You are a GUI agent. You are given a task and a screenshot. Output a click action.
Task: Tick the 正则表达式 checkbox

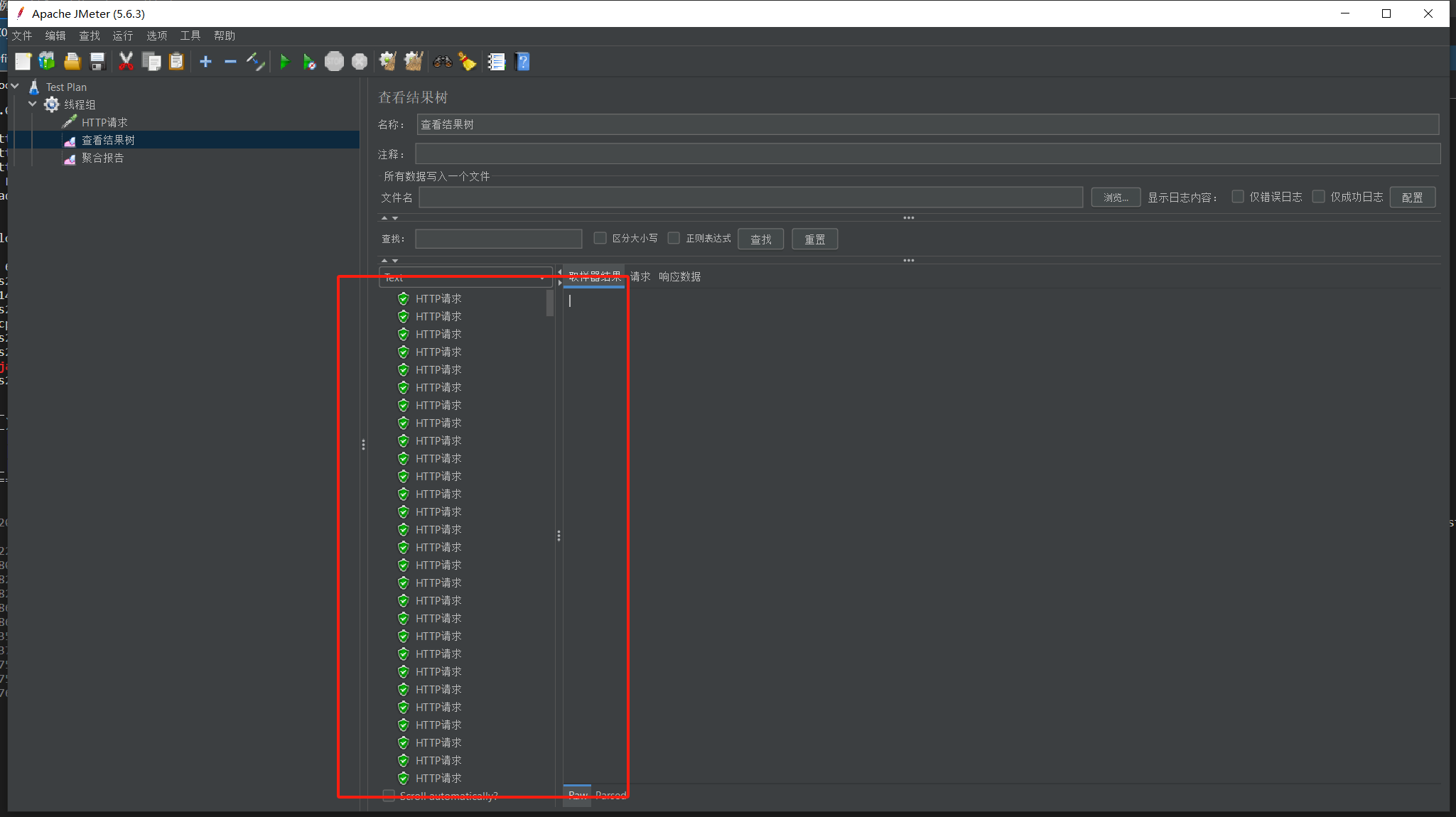pos(674,238)
